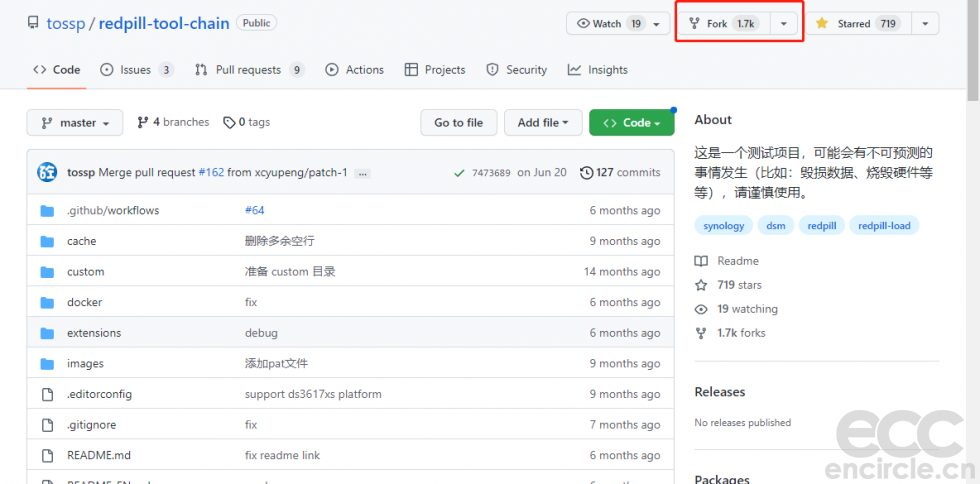
Task: Open the .gitignore file
Action: [91, 425]
